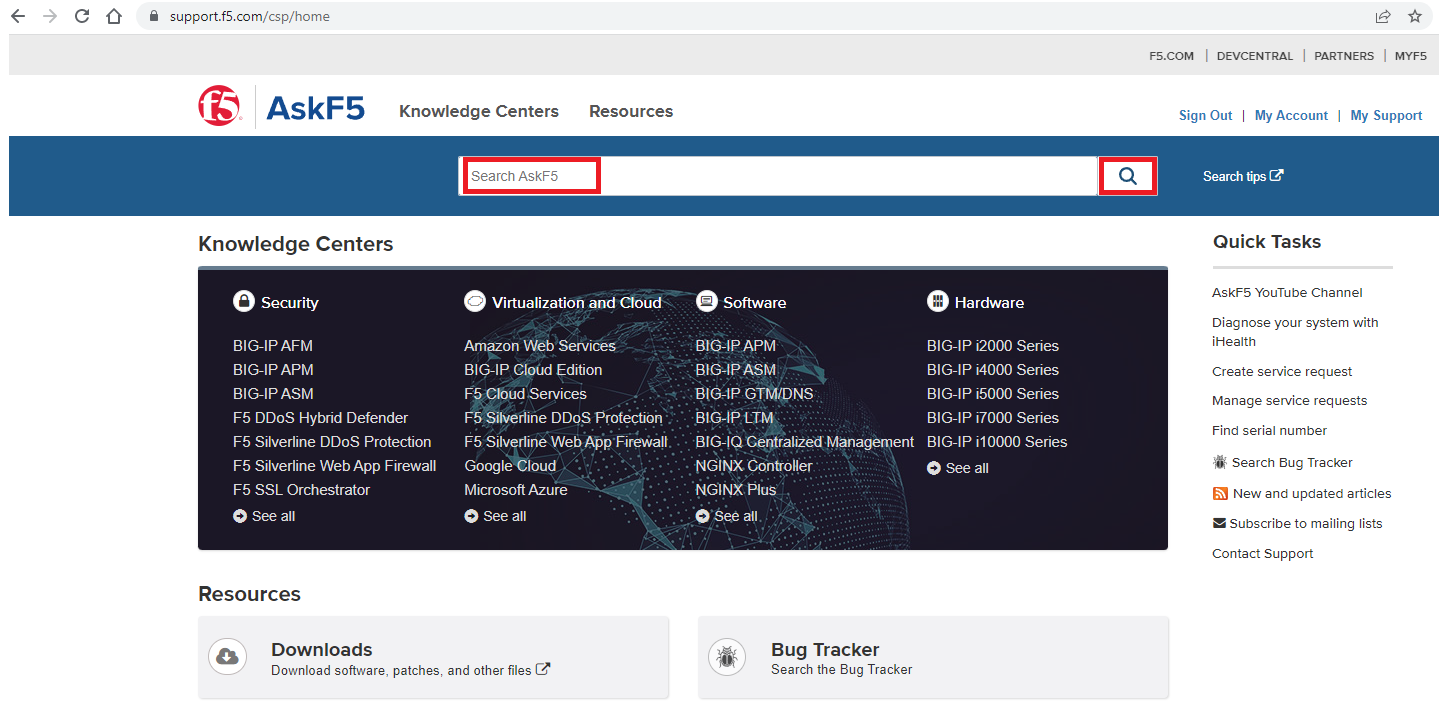Open the My Support link
Screen dimensions: 1446x704
point(1386,115)
